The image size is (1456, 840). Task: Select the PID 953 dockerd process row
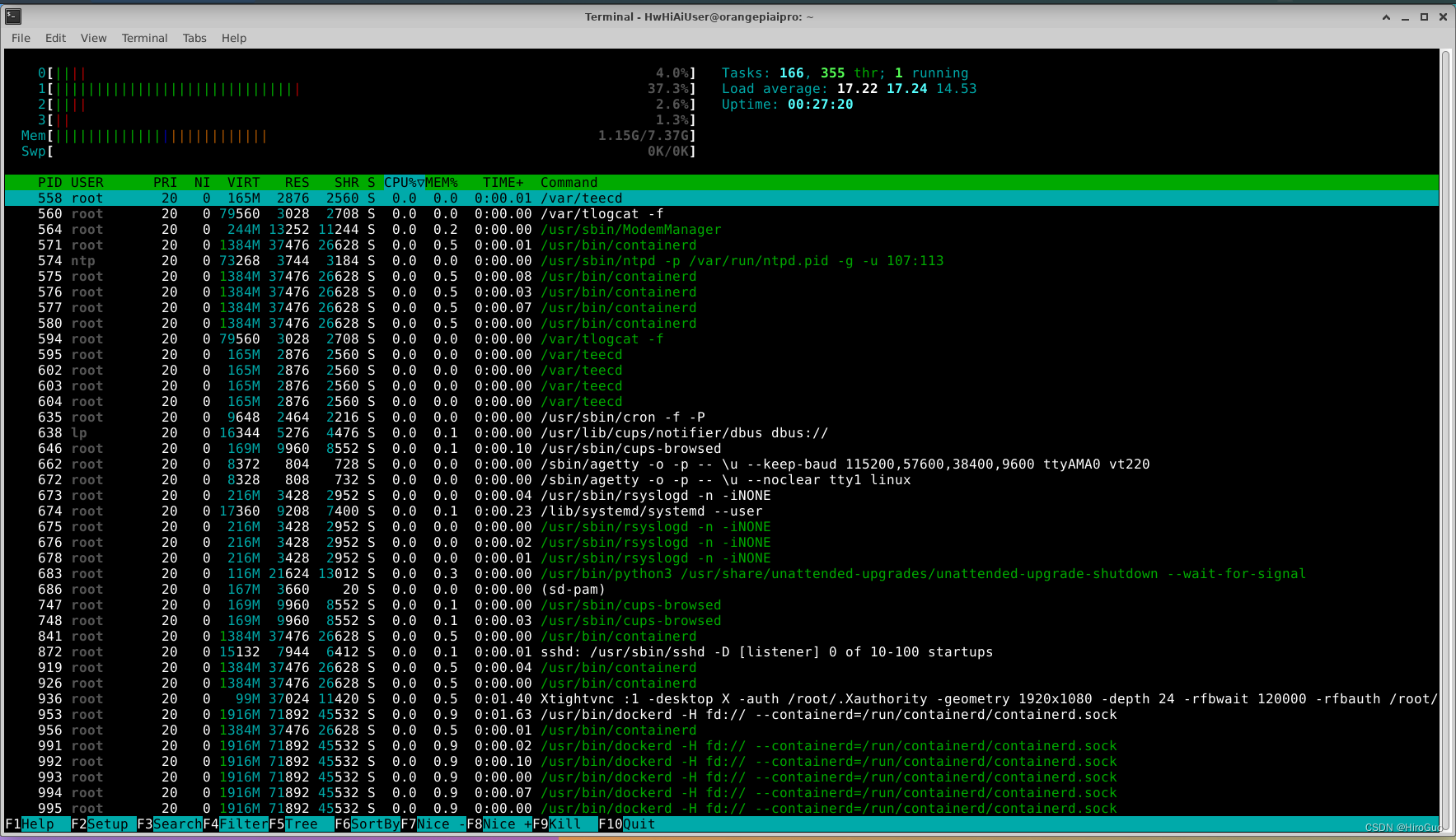721,715
